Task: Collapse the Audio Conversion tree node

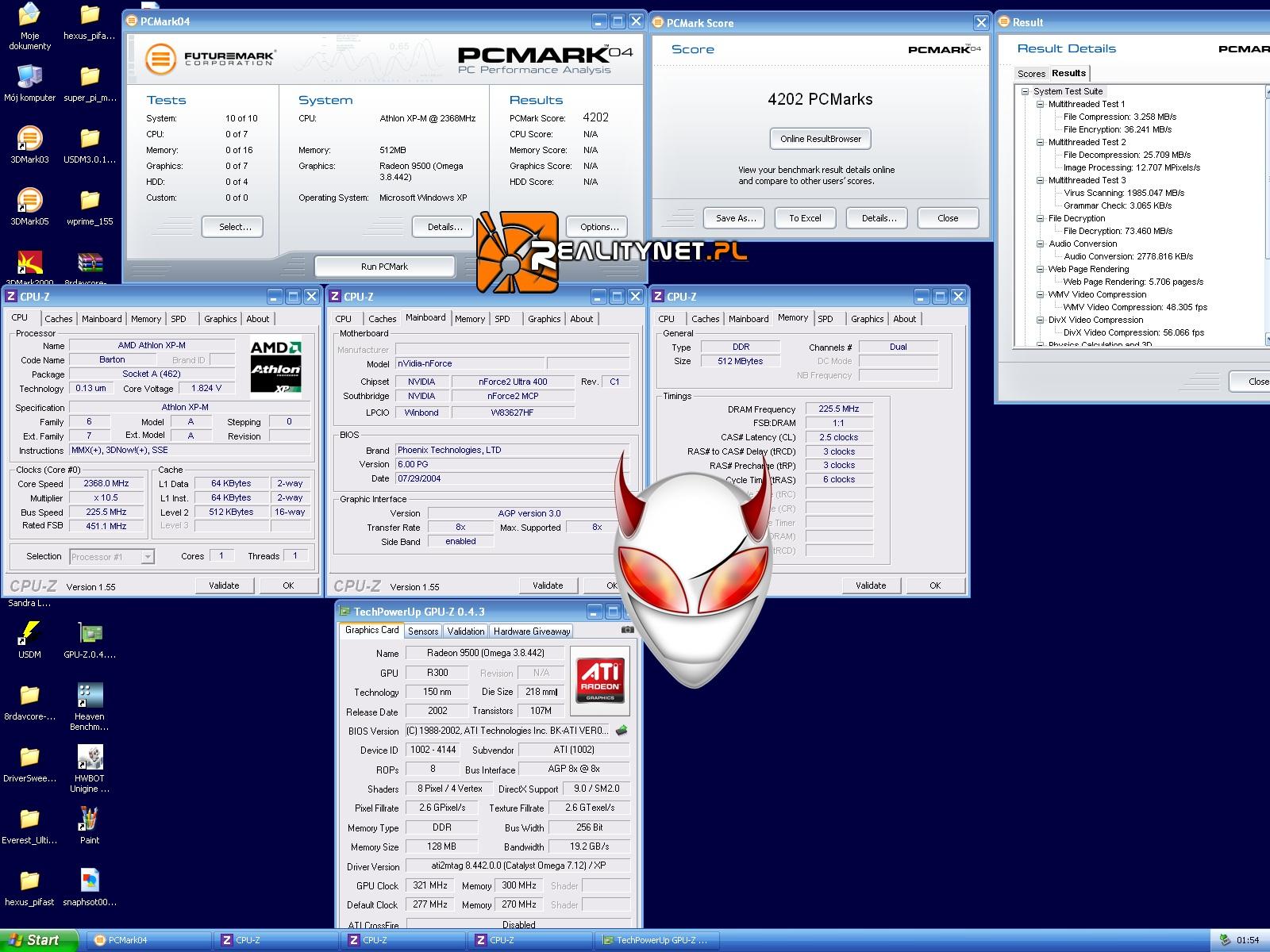Action: 1040,244
